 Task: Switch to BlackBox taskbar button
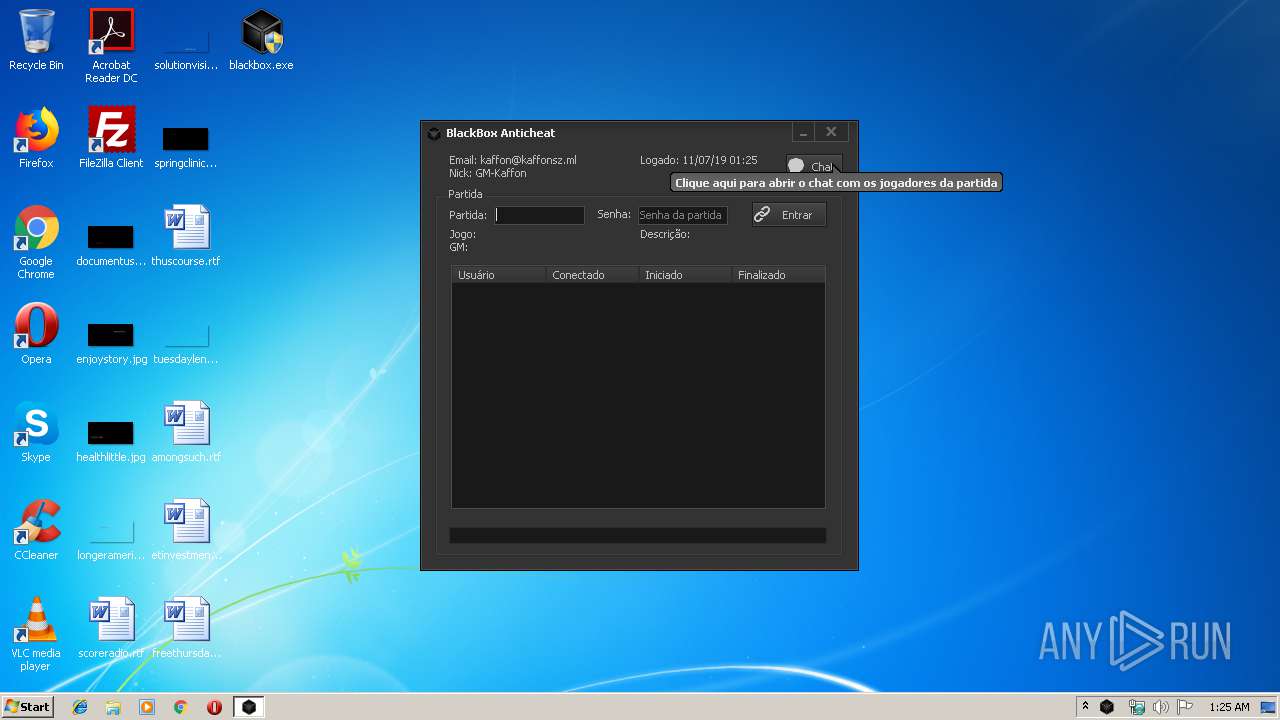(x=249, y=707)
